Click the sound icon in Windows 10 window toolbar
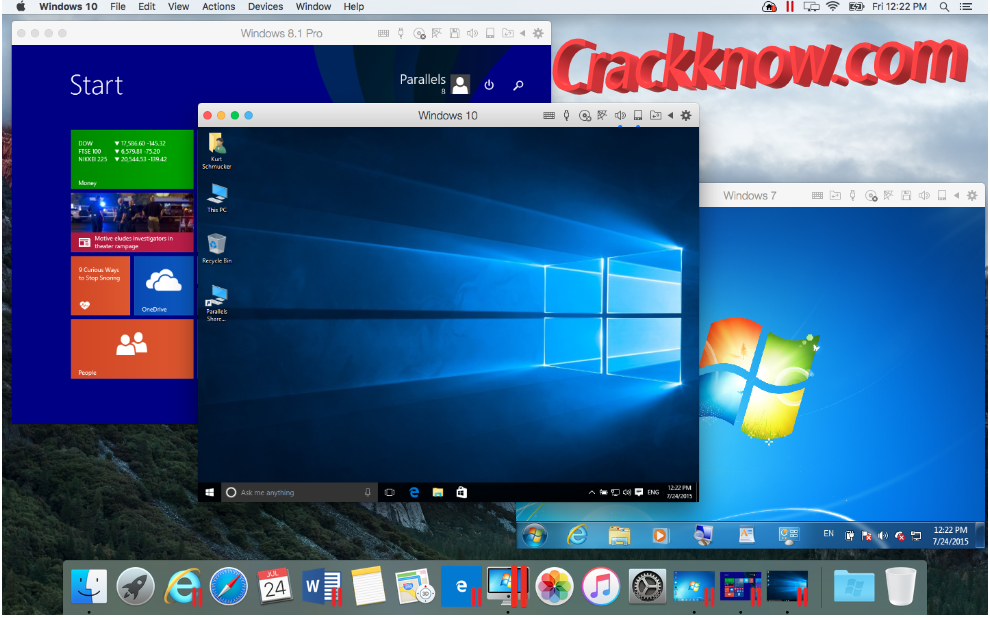990x618 pixels. coord(621,116)
